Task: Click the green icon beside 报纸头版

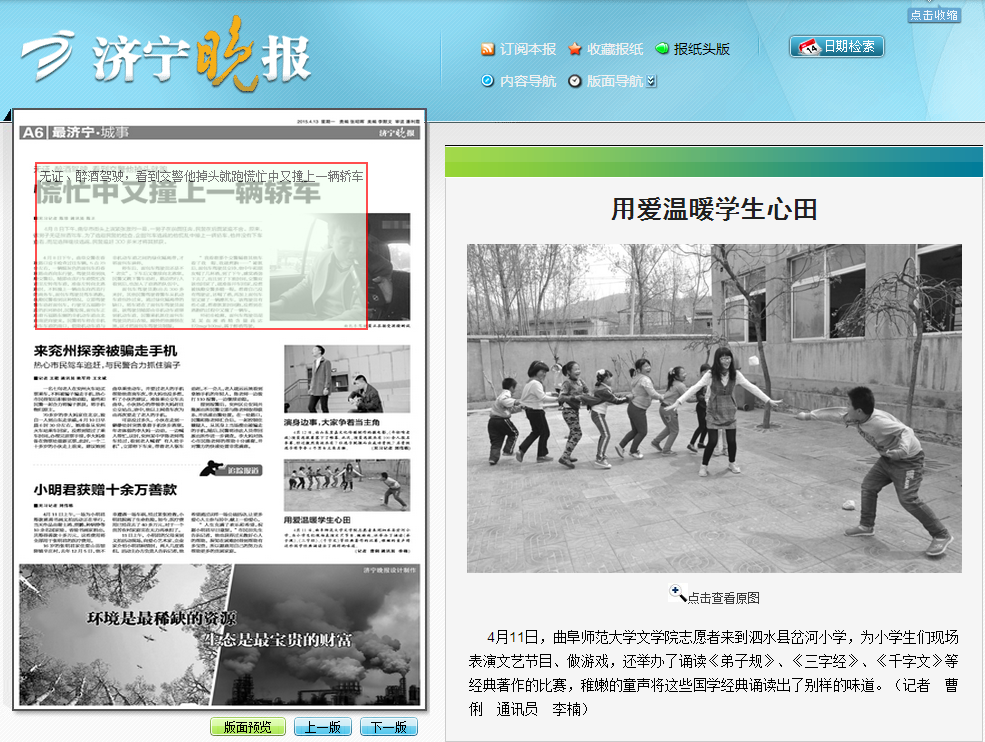Action: point(662,49)
